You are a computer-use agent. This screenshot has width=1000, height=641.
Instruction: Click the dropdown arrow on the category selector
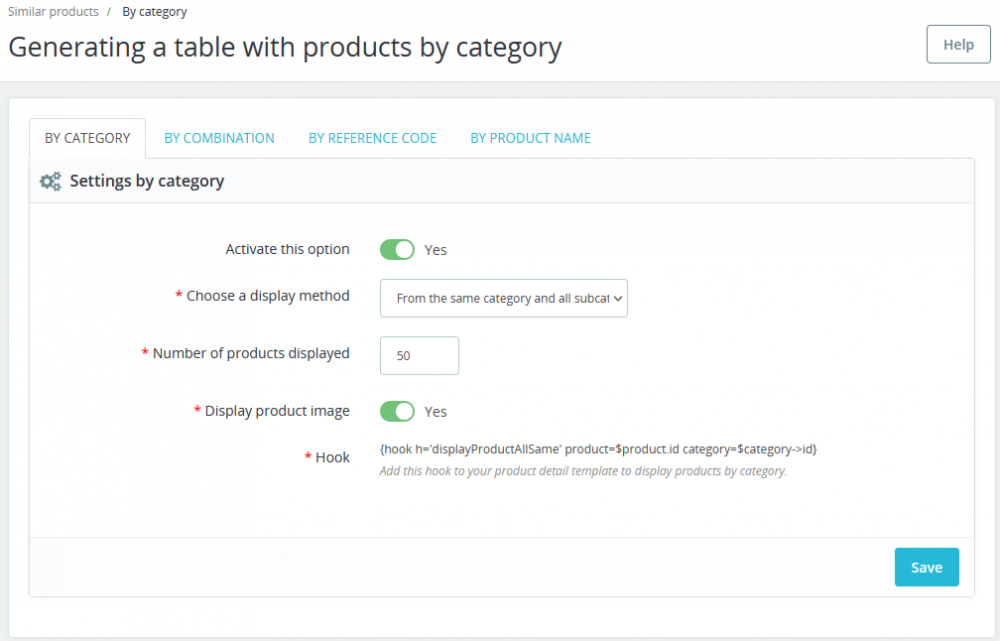pyautogui.click(x=618, y=298)
